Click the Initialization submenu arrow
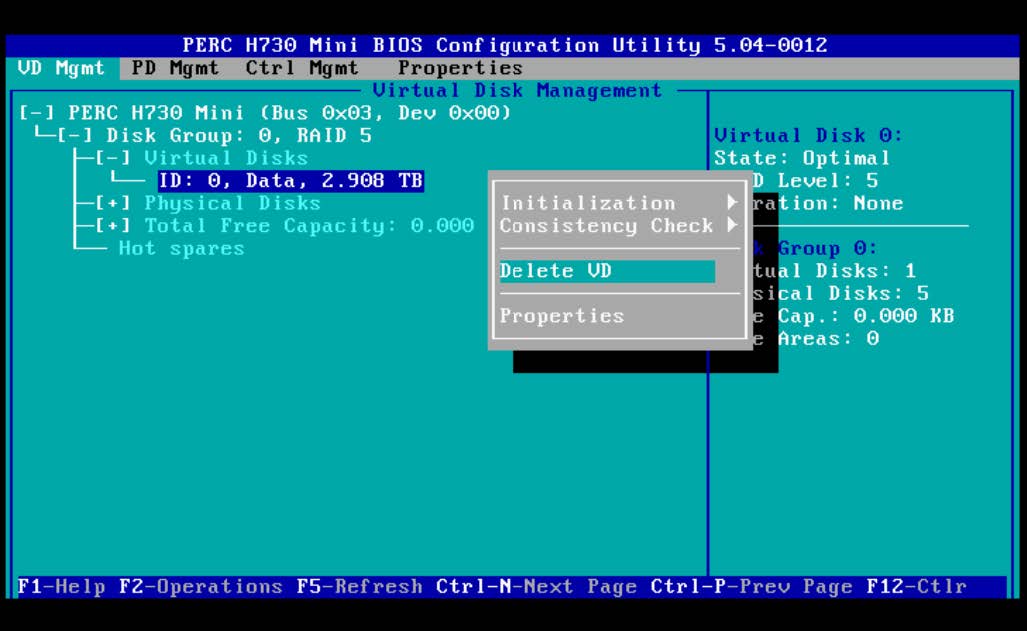The width and height of the screenshot is (1027, 631). [x=732, y=202]
